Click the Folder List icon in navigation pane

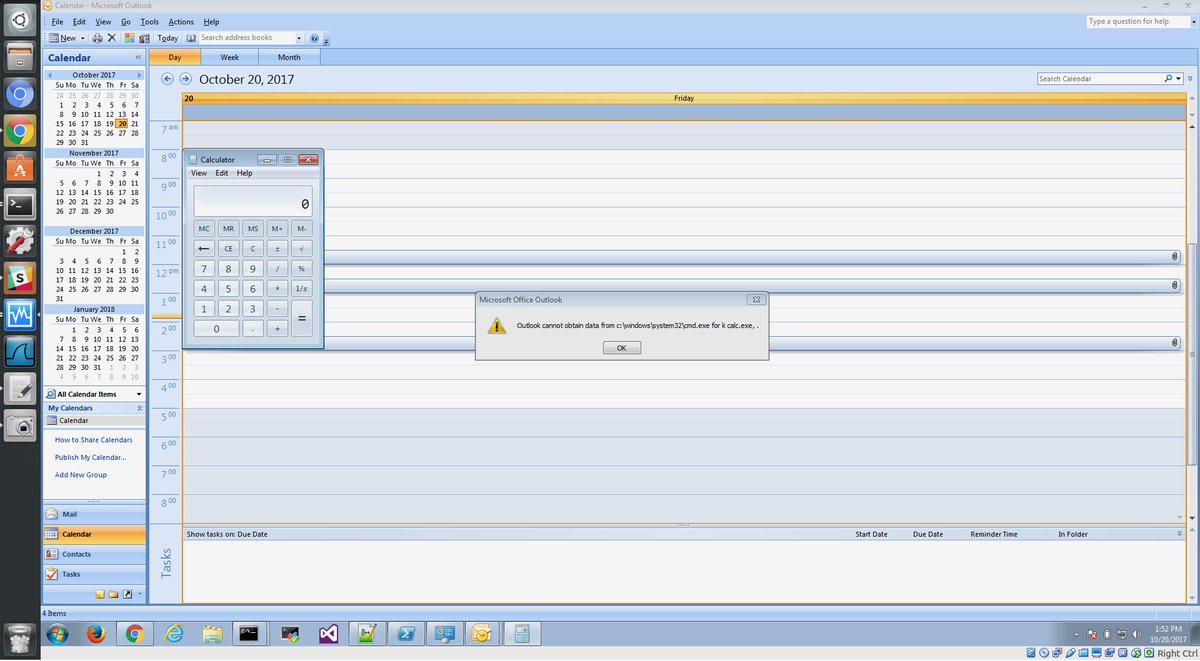click(x=114, y=594)
